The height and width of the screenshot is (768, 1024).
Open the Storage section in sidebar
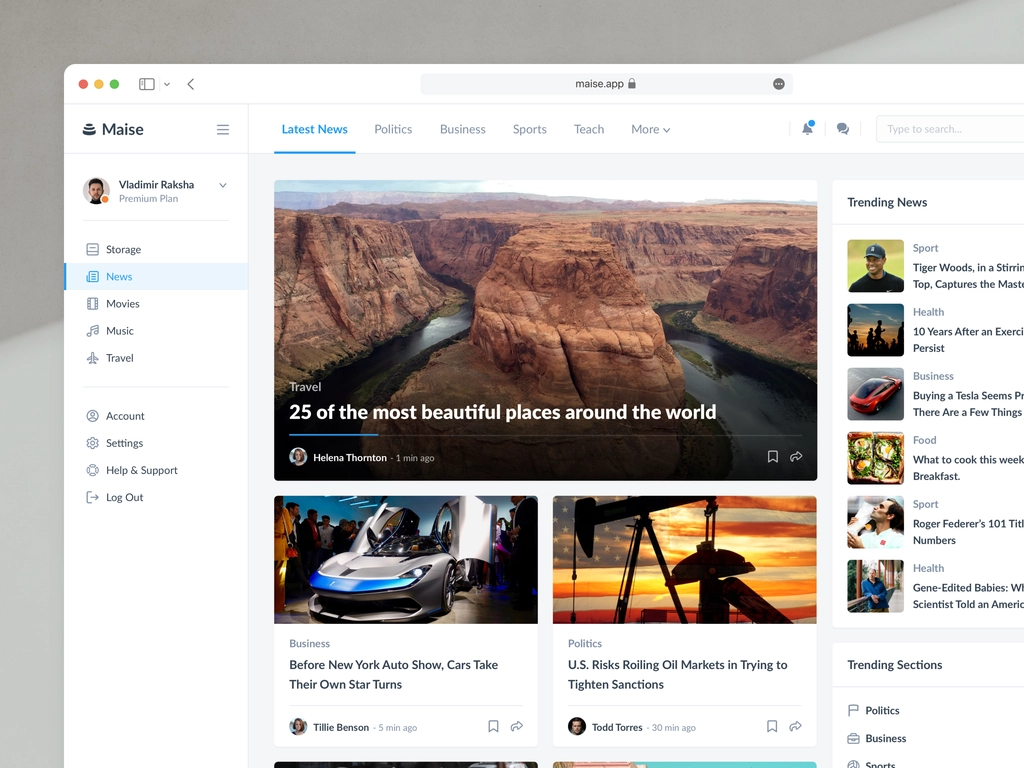pos(123,250)
